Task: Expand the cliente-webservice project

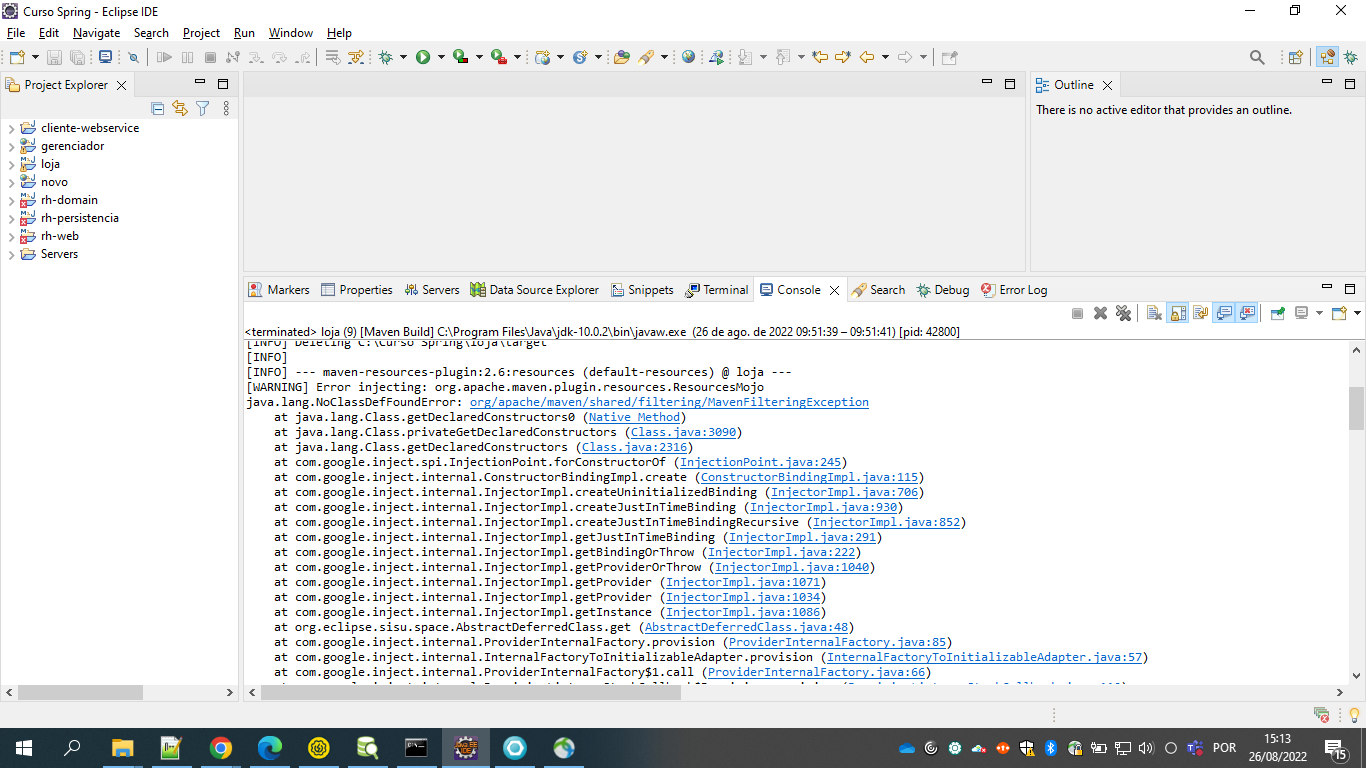Action: click(x=11, y=128)
